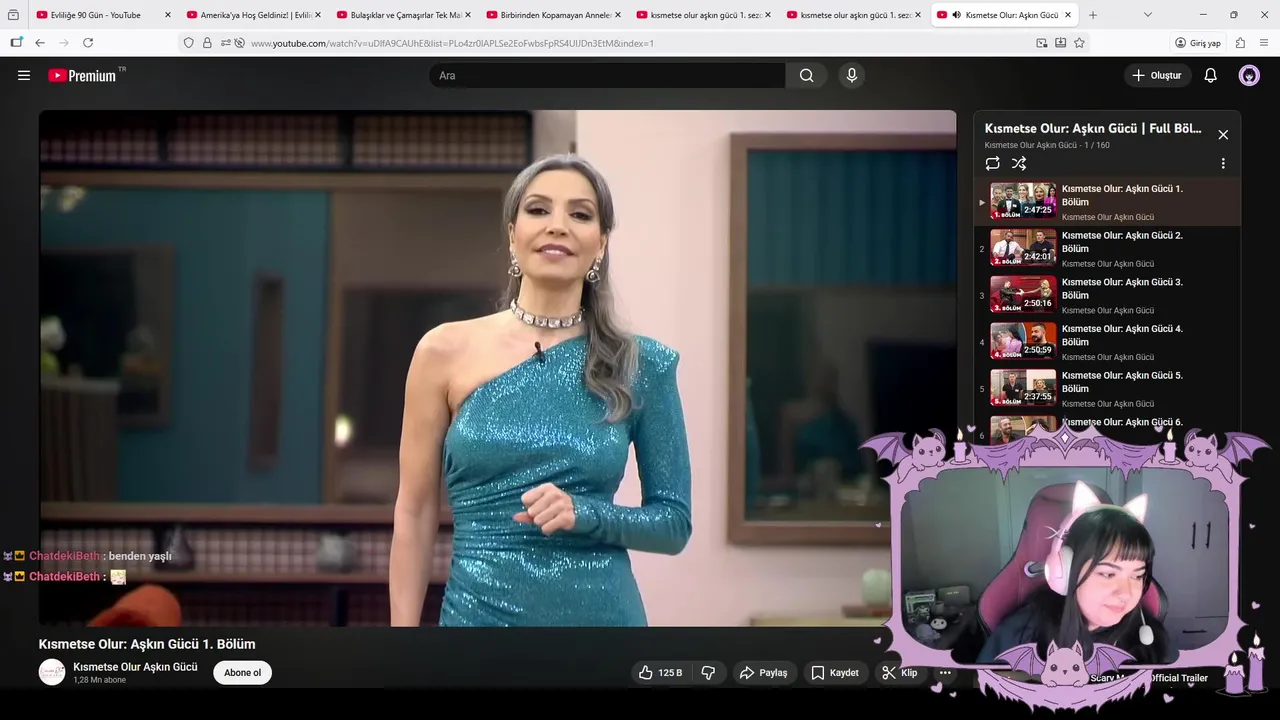Click the video player to pause
This screenshot has height=720, width=1280.
tap(497, 368)
